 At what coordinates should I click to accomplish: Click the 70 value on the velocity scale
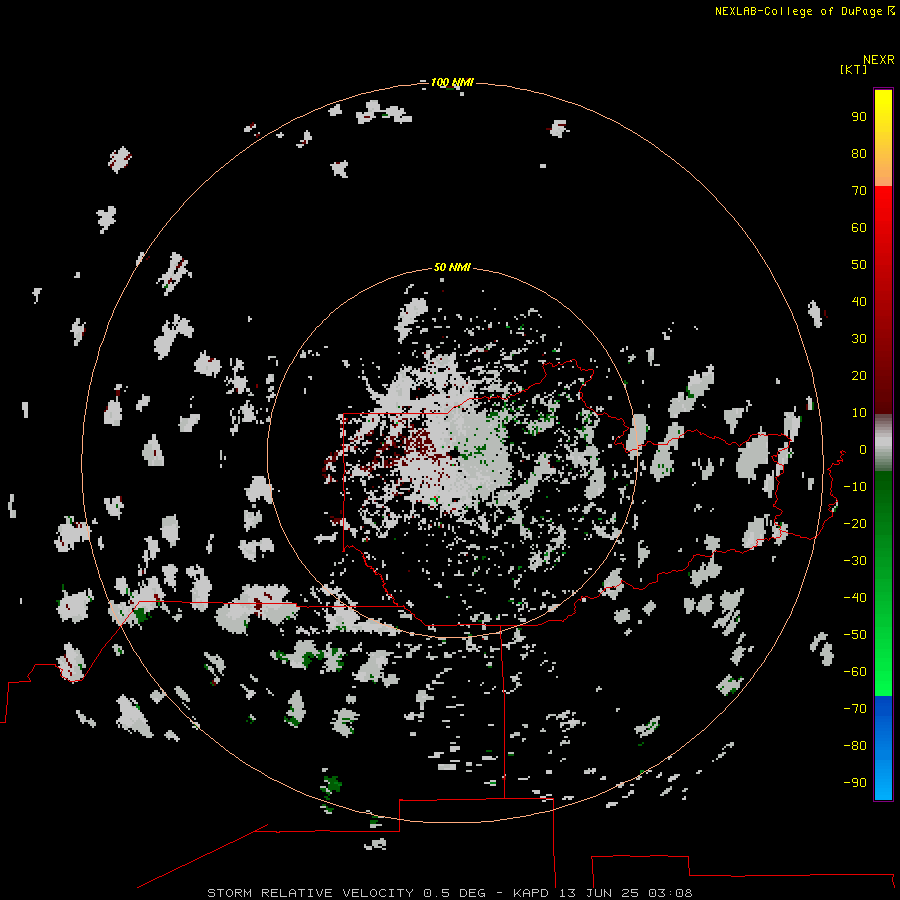tap(859, 191)
